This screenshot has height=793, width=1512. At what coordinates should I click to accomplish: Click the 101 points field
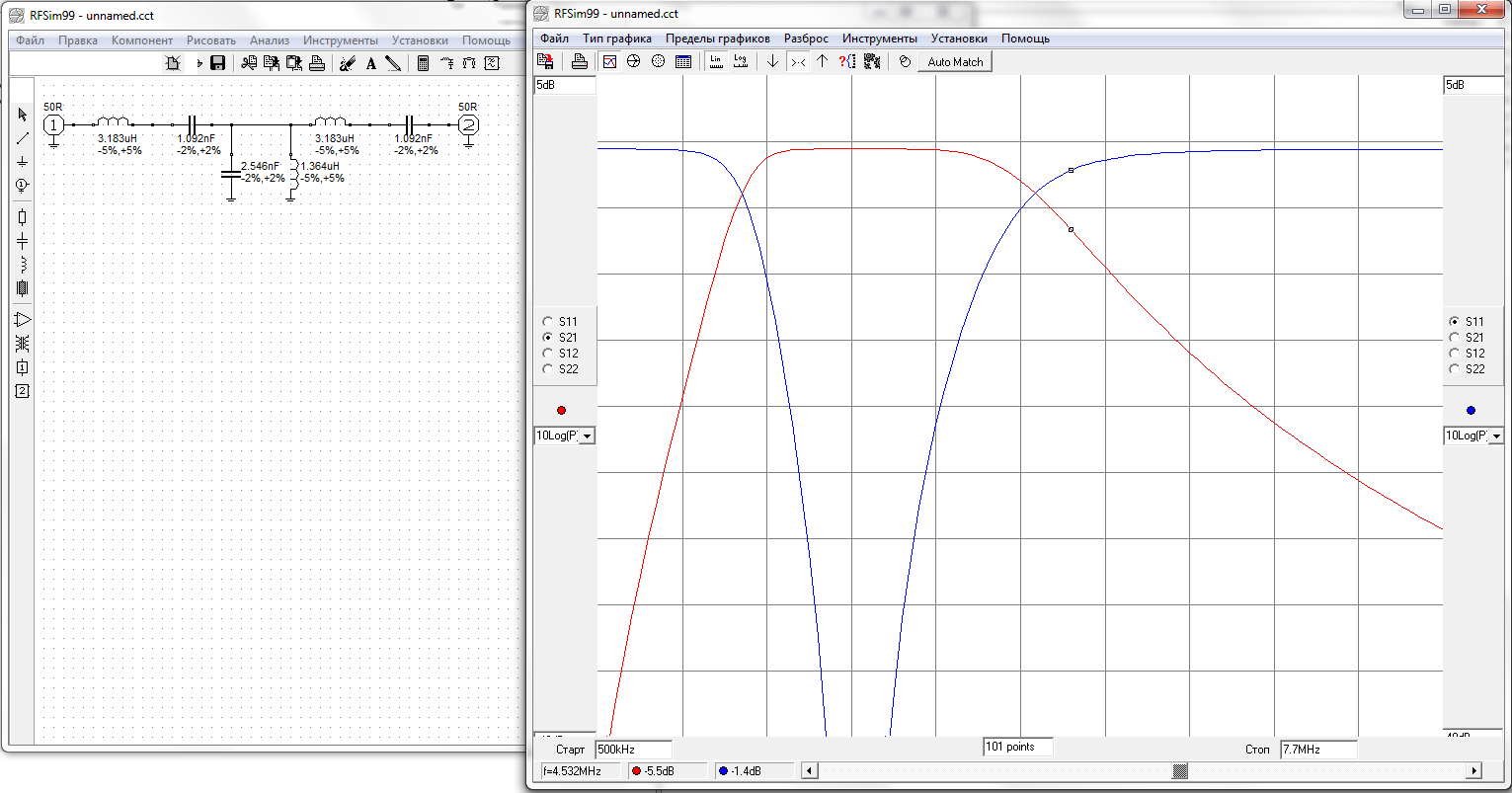tap(1017, 747)
